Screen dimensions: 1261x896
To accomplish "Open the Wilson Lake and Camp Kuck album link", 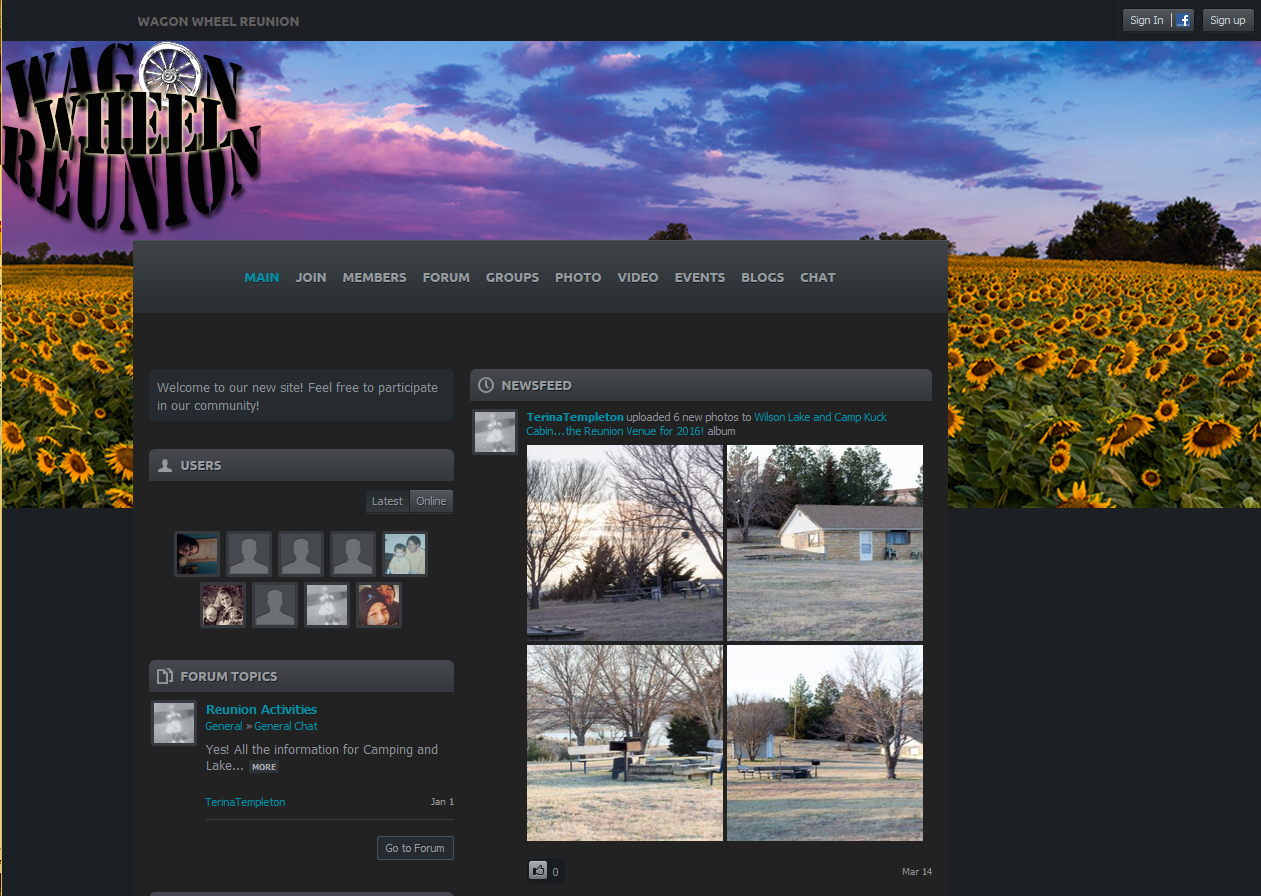I will click(x=820, y=417).
